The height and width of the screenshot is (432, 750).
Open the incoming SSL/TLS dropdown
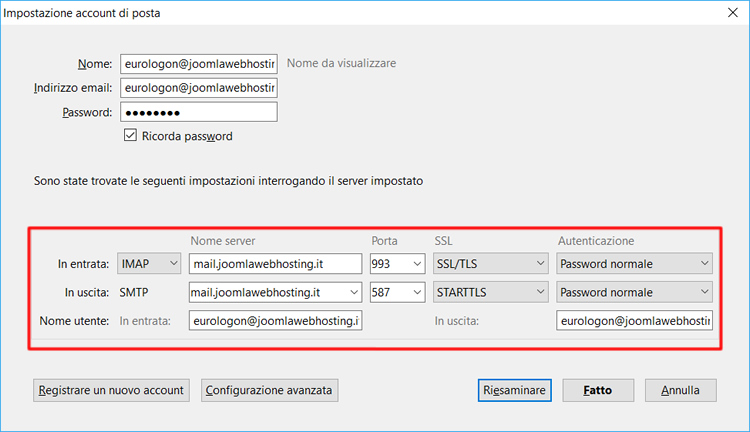[x=490, y=264]
